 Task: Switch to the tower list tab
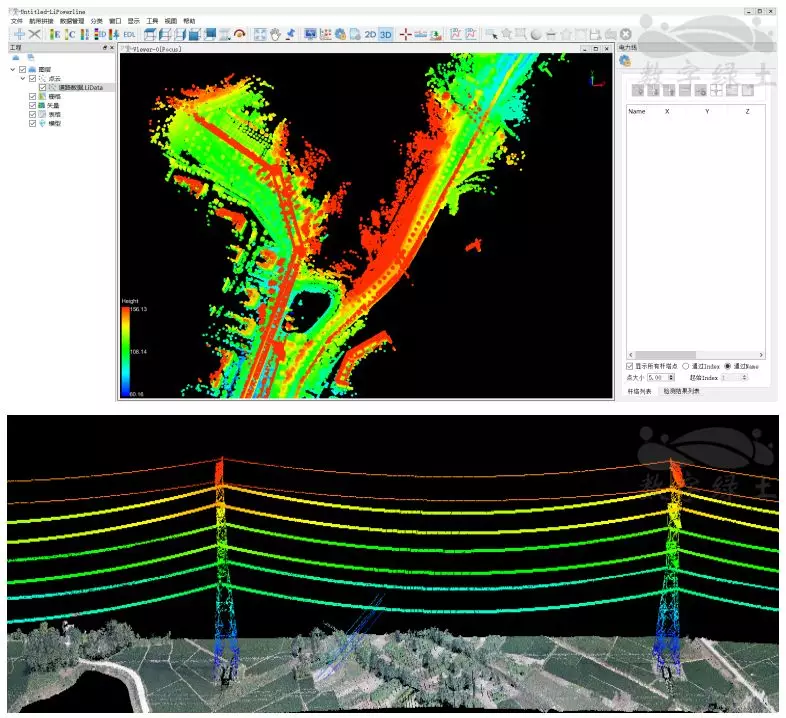coord(639,391)
